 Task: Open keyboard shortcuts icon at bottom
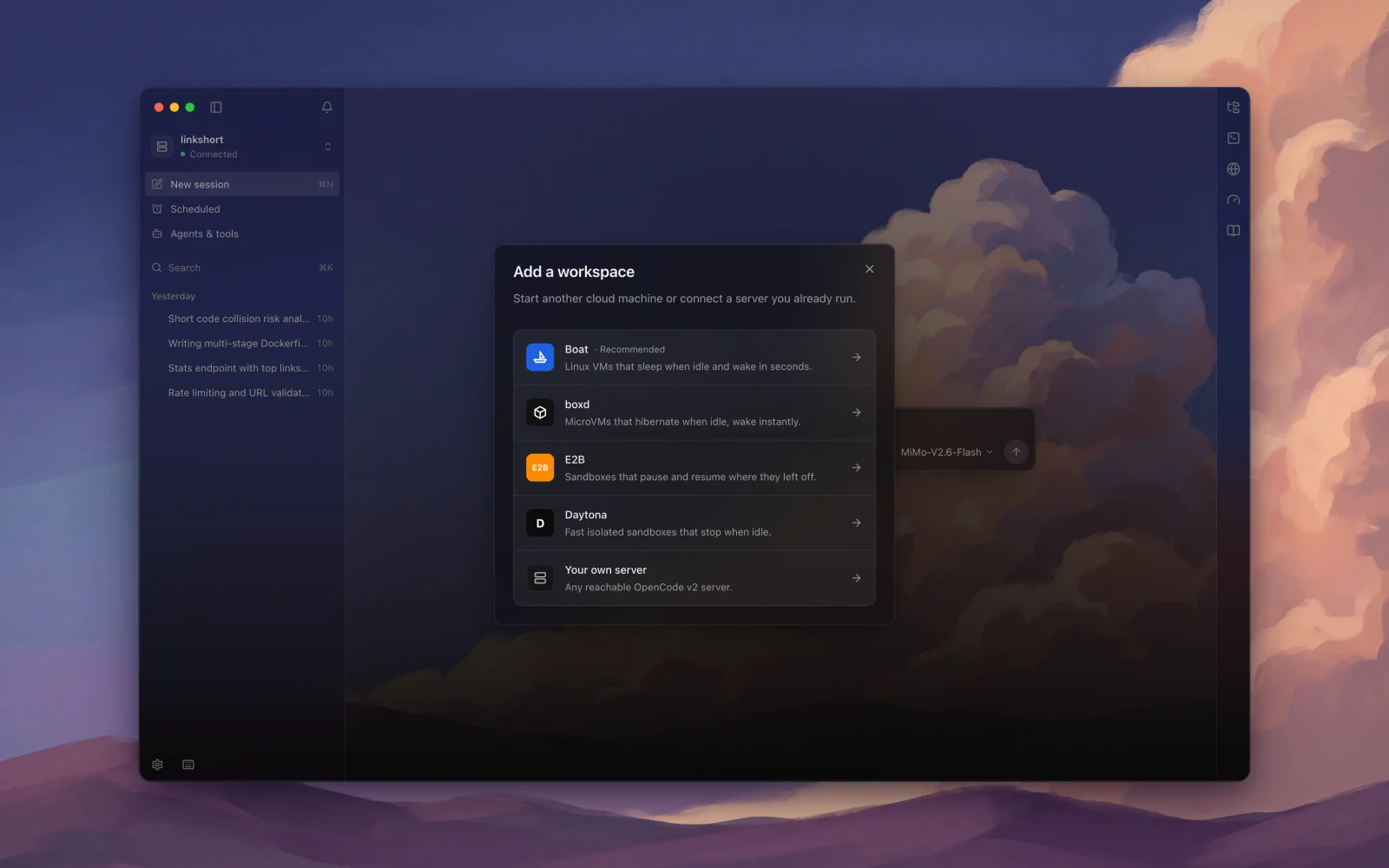(188, 765)
